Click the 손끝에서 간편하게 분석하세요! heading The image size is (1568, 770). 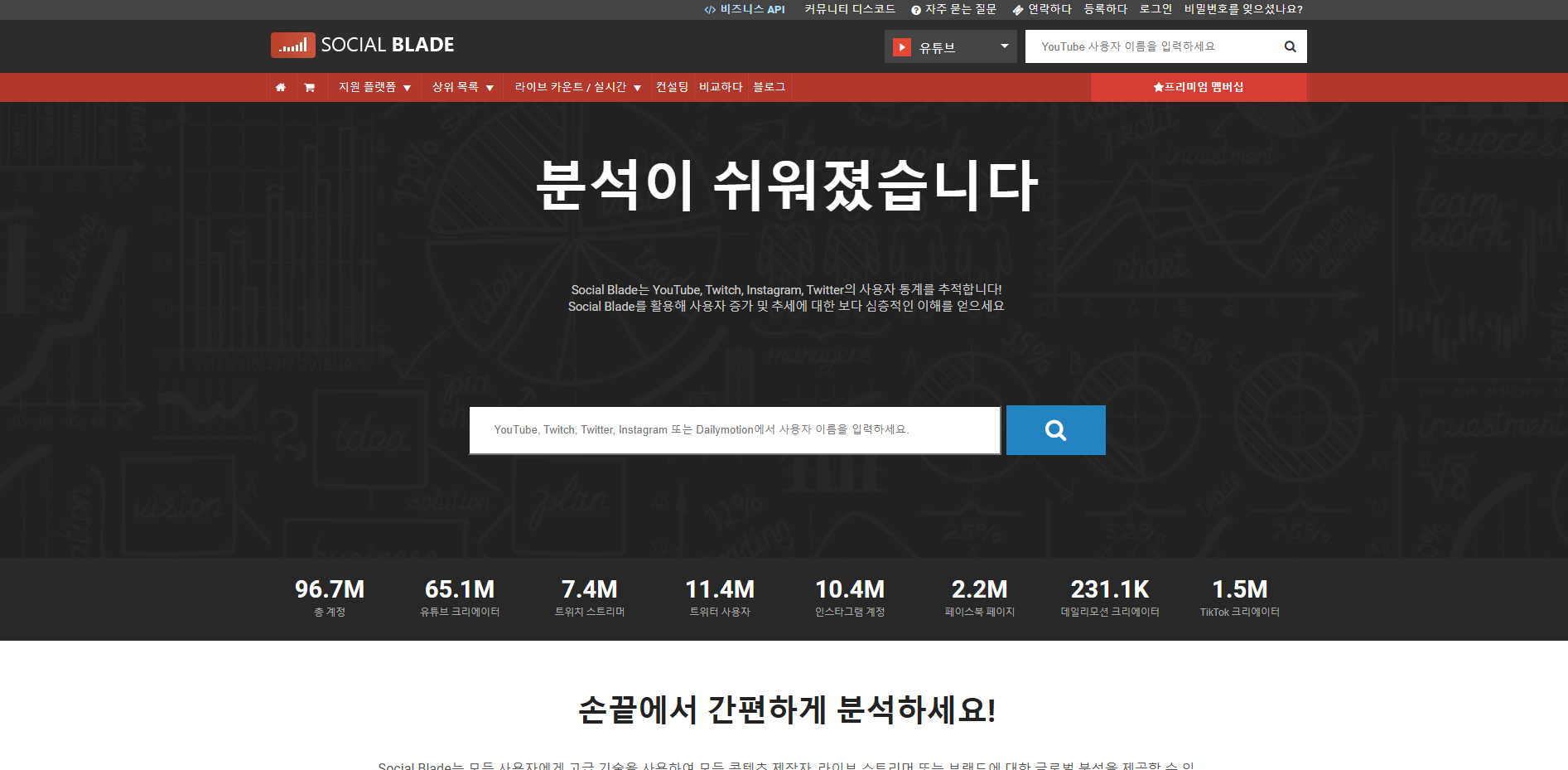tap(787, 709)
